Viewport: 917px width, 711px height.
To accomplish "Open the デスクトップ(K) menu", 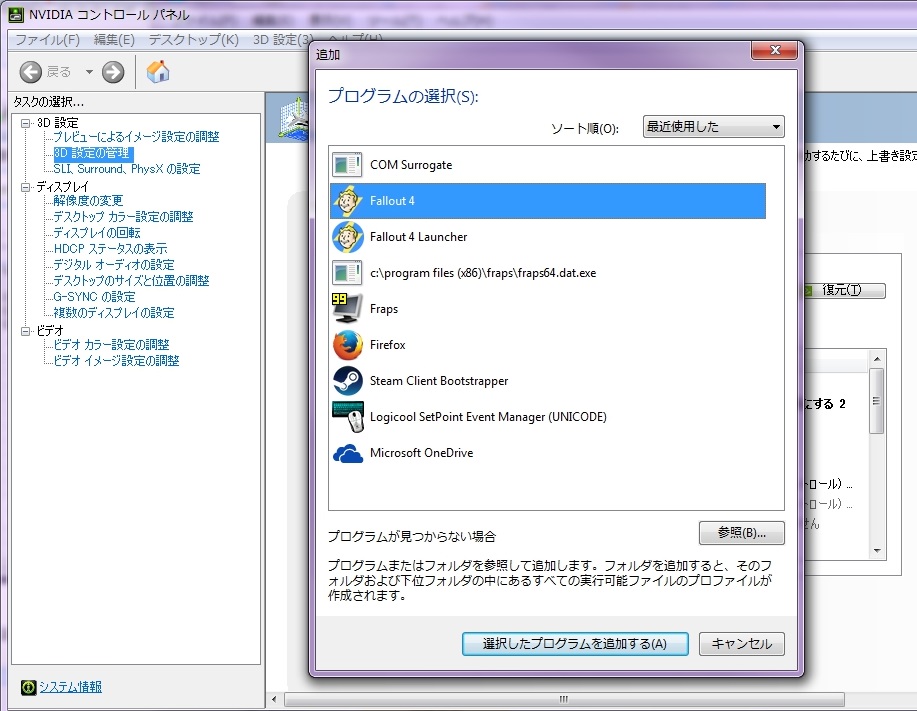I will (194, 40).
